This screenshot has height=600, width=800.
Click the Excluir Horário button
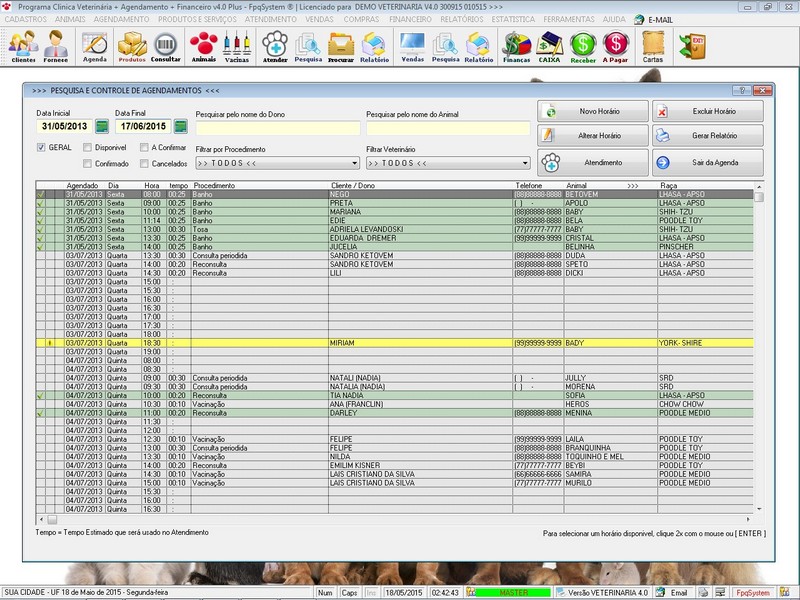coord(708,111)
